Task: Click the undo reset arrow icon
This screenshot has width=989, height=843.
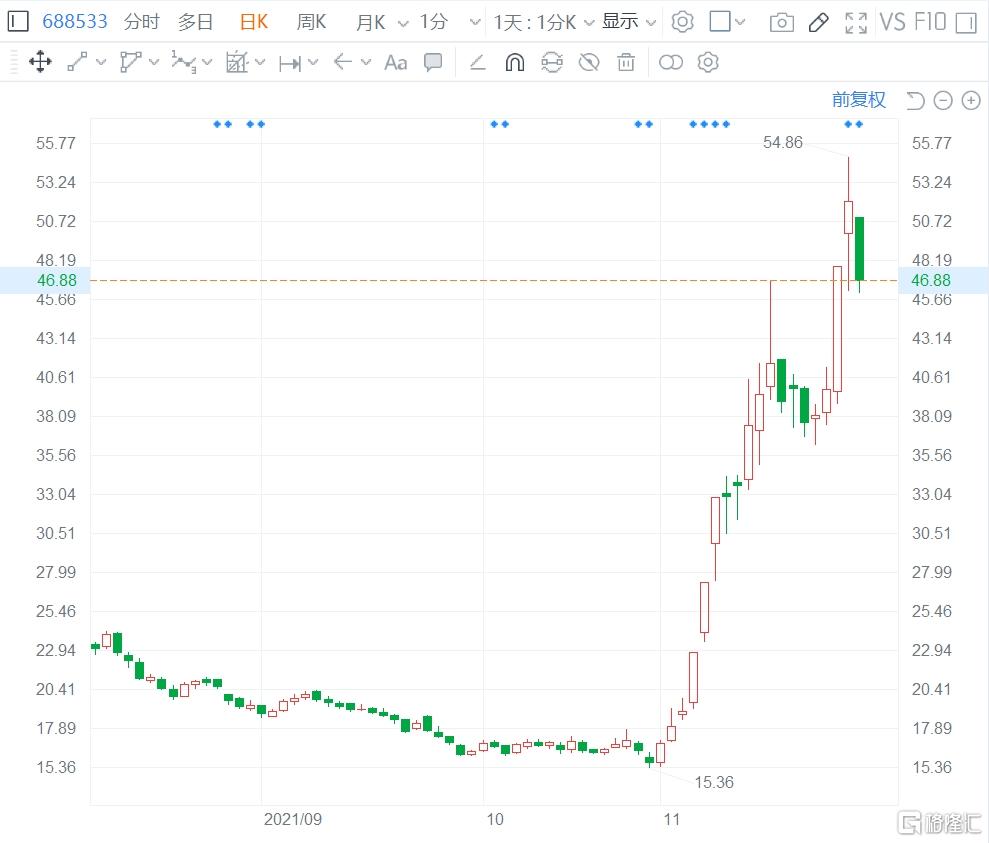Action: coord(915,100)
